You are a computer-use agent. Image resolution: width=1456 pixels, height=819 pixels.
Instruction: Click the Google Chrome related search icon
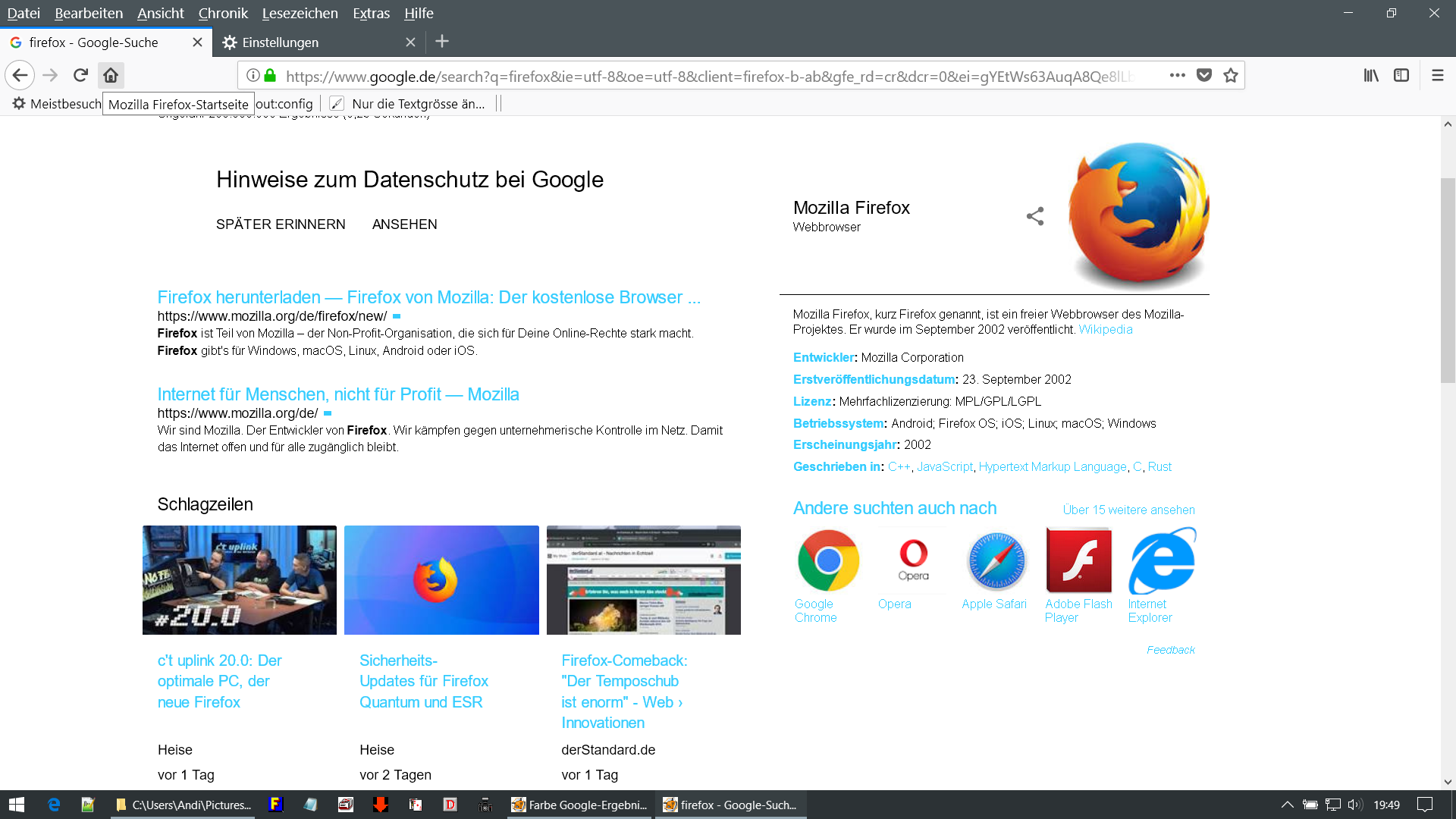(828, 561)
